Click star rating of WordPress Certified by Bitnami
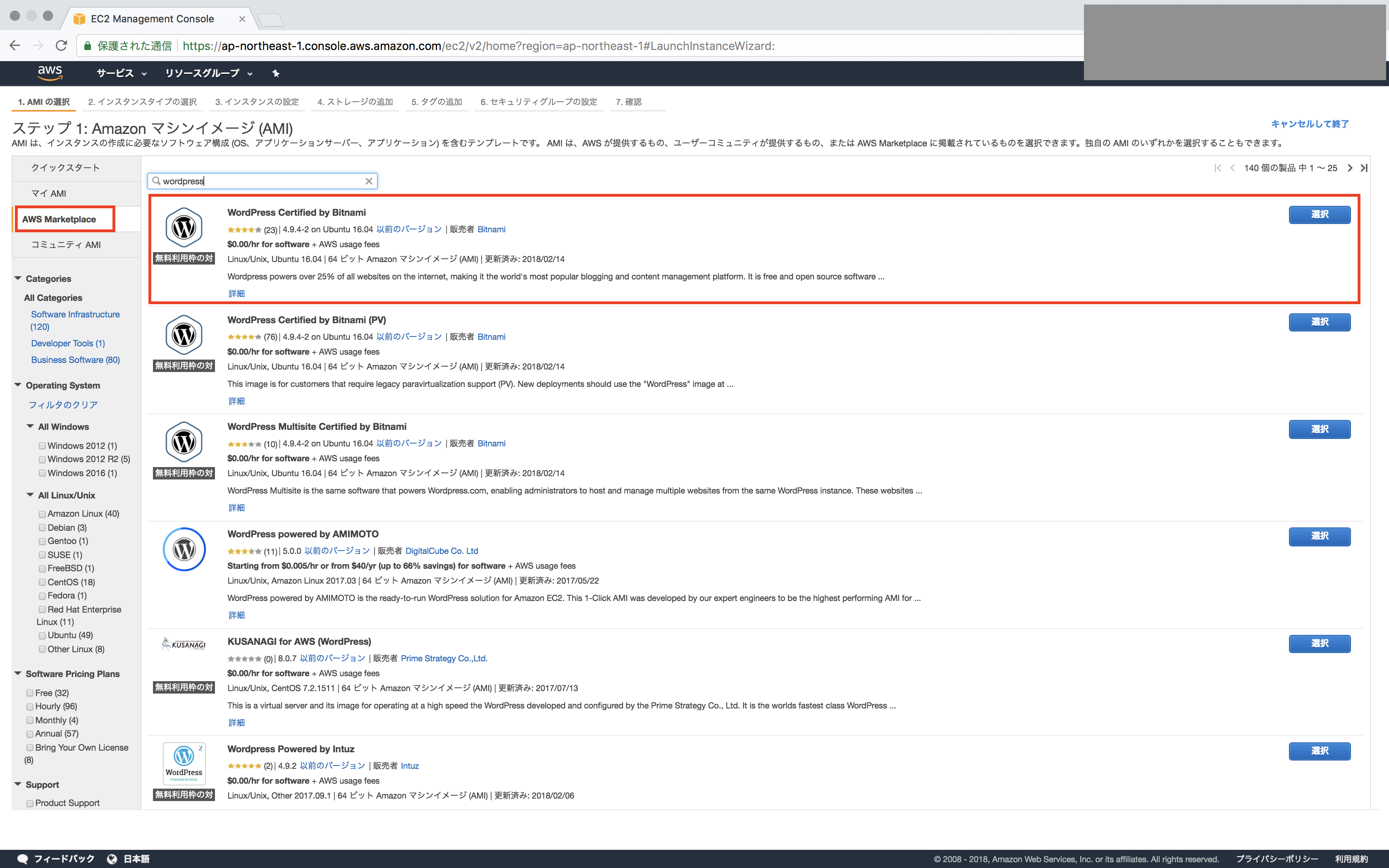Viewport: 1389px width, 868px height. pyautogui.click(x=244, y=230)
